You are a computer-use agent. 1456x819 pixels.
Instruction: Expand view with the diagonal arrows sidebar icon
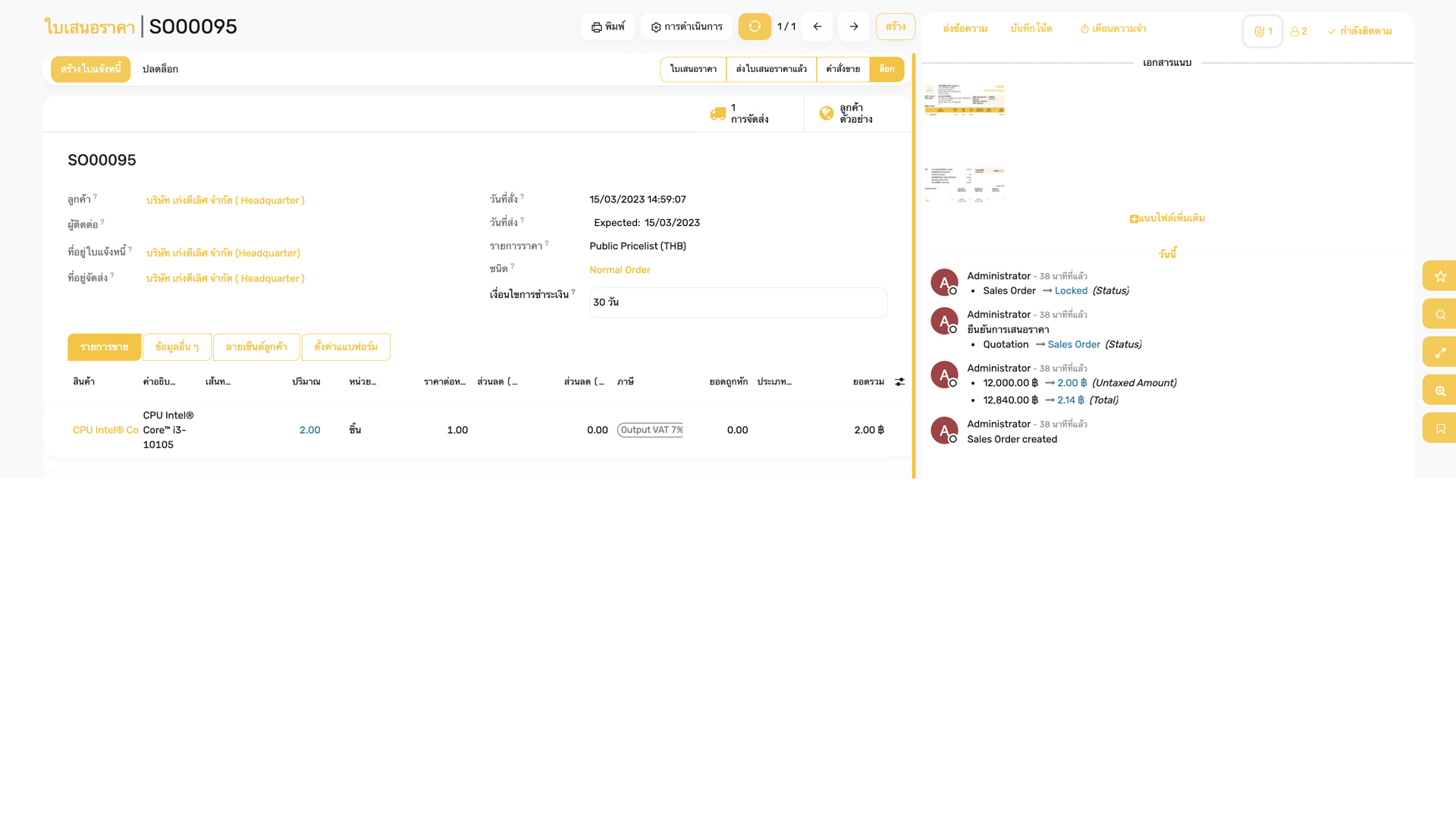coord(1439,351)
